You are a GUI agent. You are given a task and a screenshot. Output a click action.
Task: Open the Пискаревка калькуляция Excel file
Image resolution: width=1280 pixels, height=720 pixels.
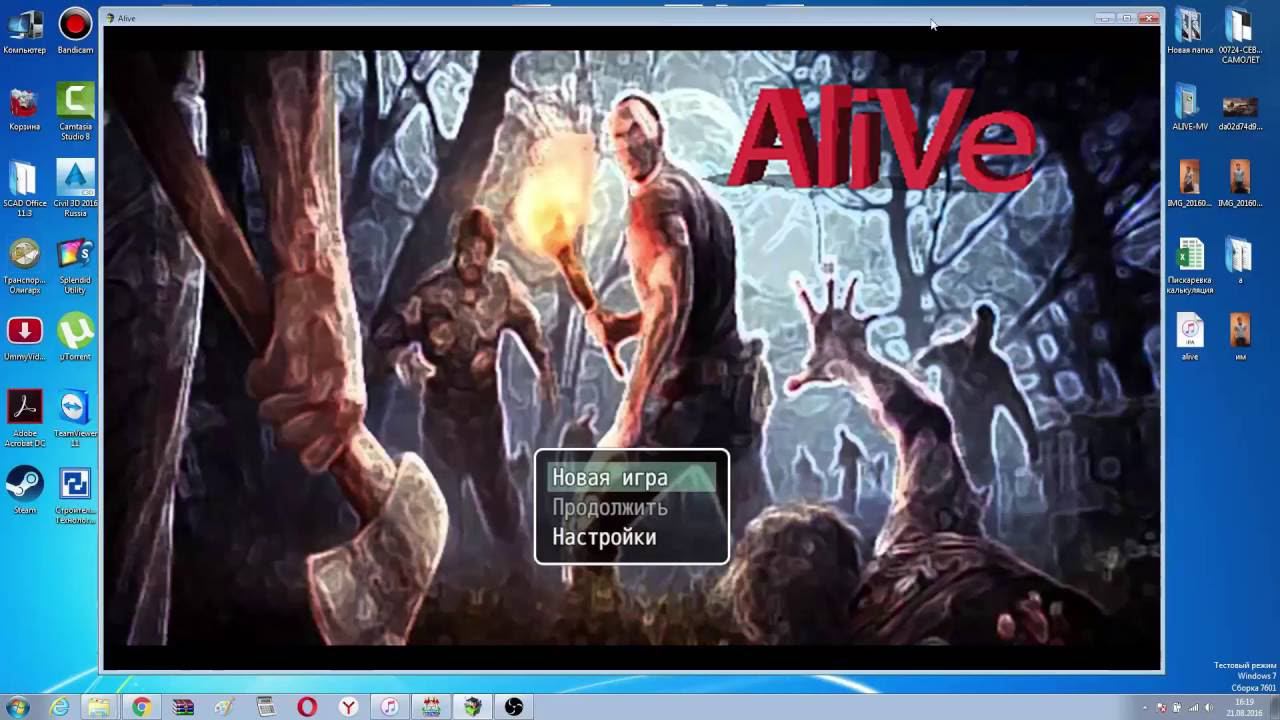click(x=1189, y=266)
